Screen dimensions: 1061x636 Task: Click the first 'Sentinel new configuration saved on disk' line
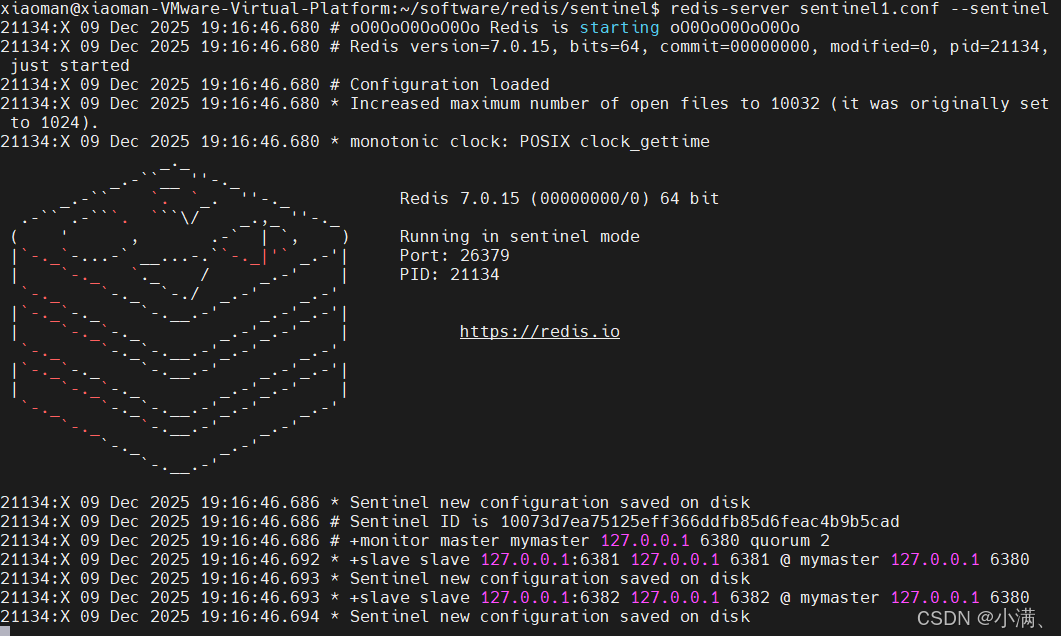pos(549,503)
